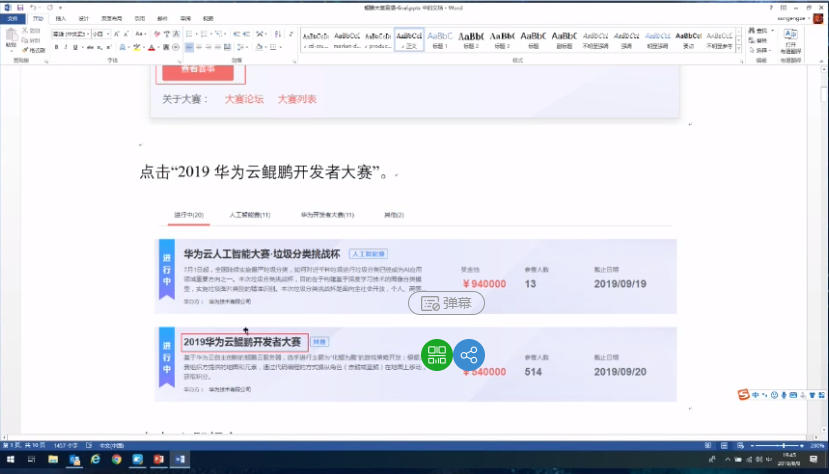Click the Redo/repeat icon in title bar
The height and width of the screenshot is (474, 829).
tap(50, 7)
